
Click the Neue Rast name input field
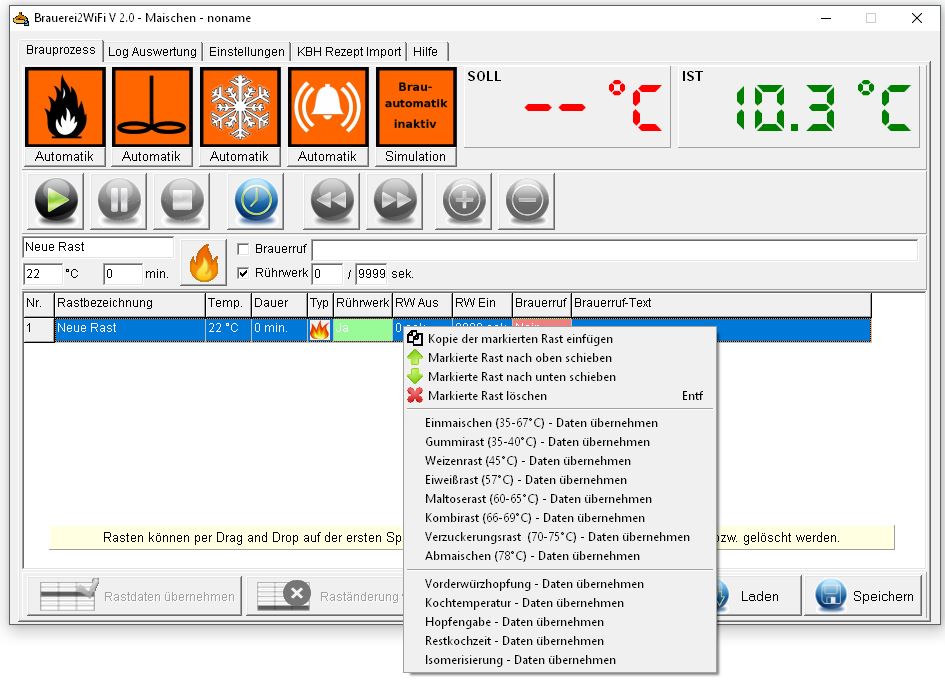[x=98, y=247]
